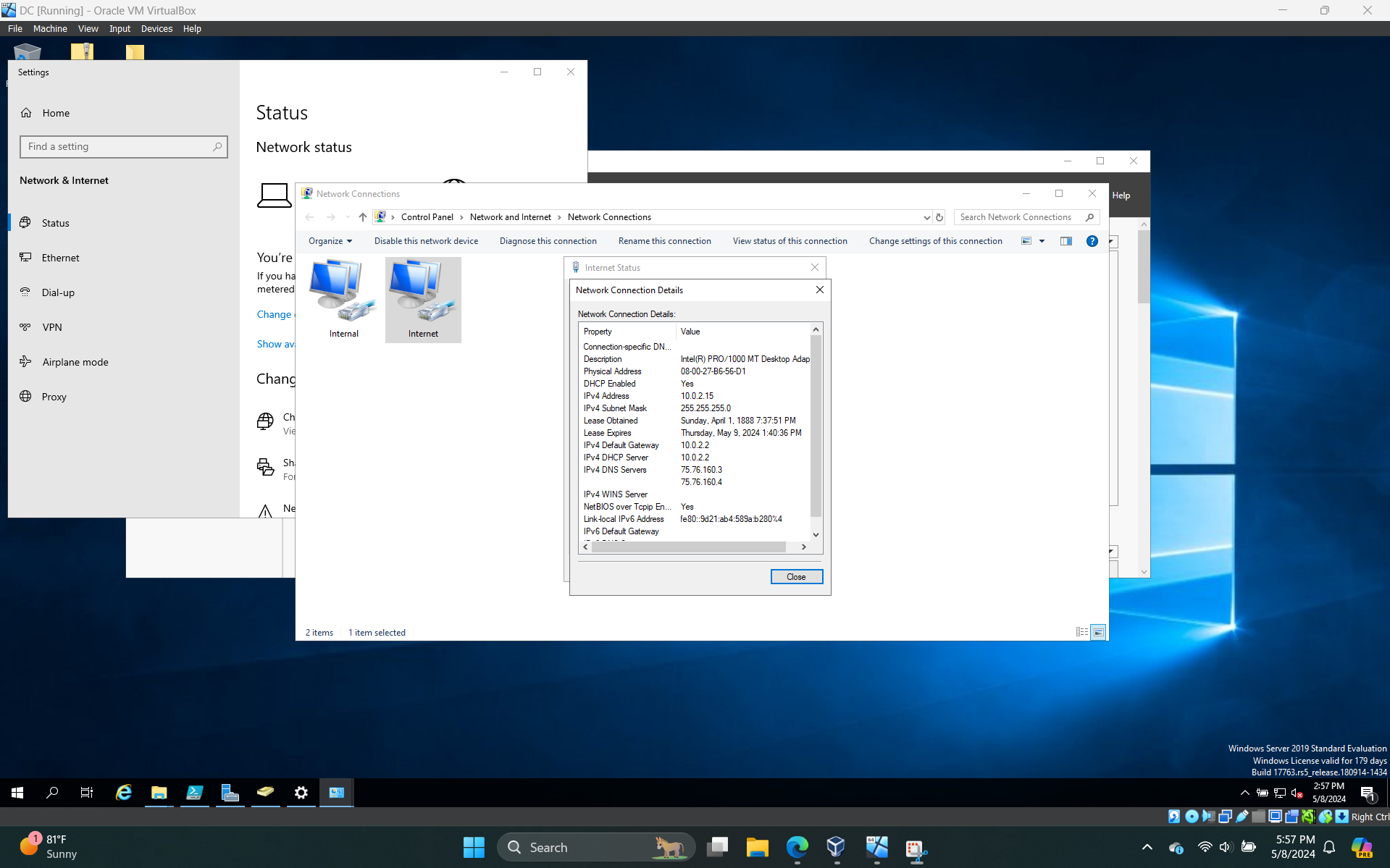The height and width of the screenshot is (868, 1390).
Task: Open PowerShell from guest taskbar
Action: [x=195, y=793]
